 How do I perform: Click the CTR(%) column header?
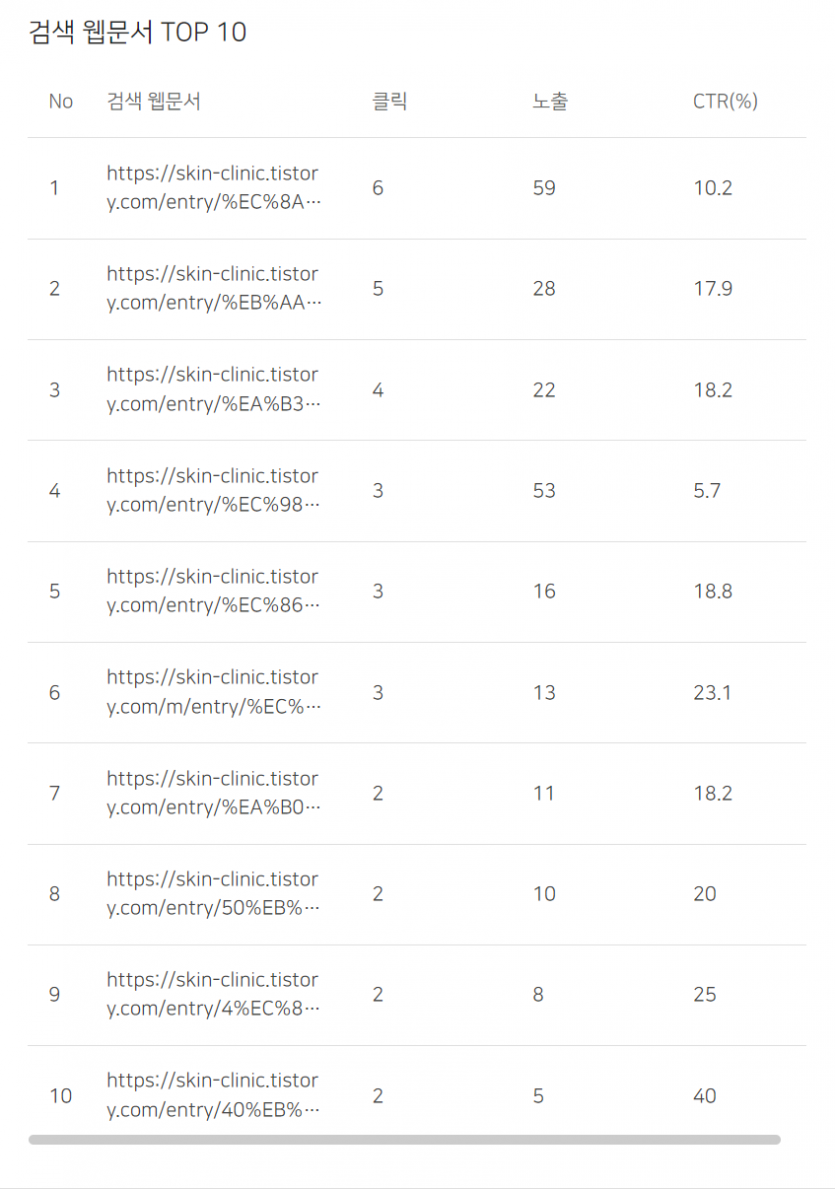(x=725, y=101)
